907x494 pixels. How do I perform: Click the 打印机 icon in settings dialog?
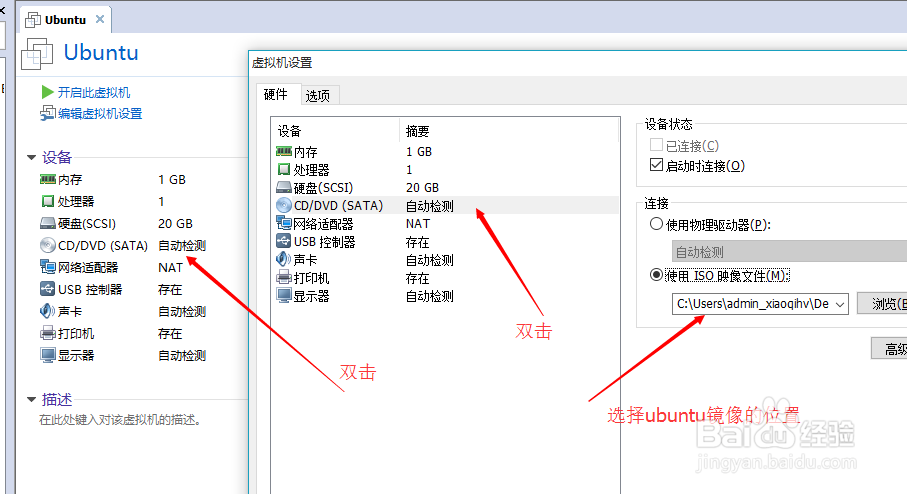pos(283,277)
